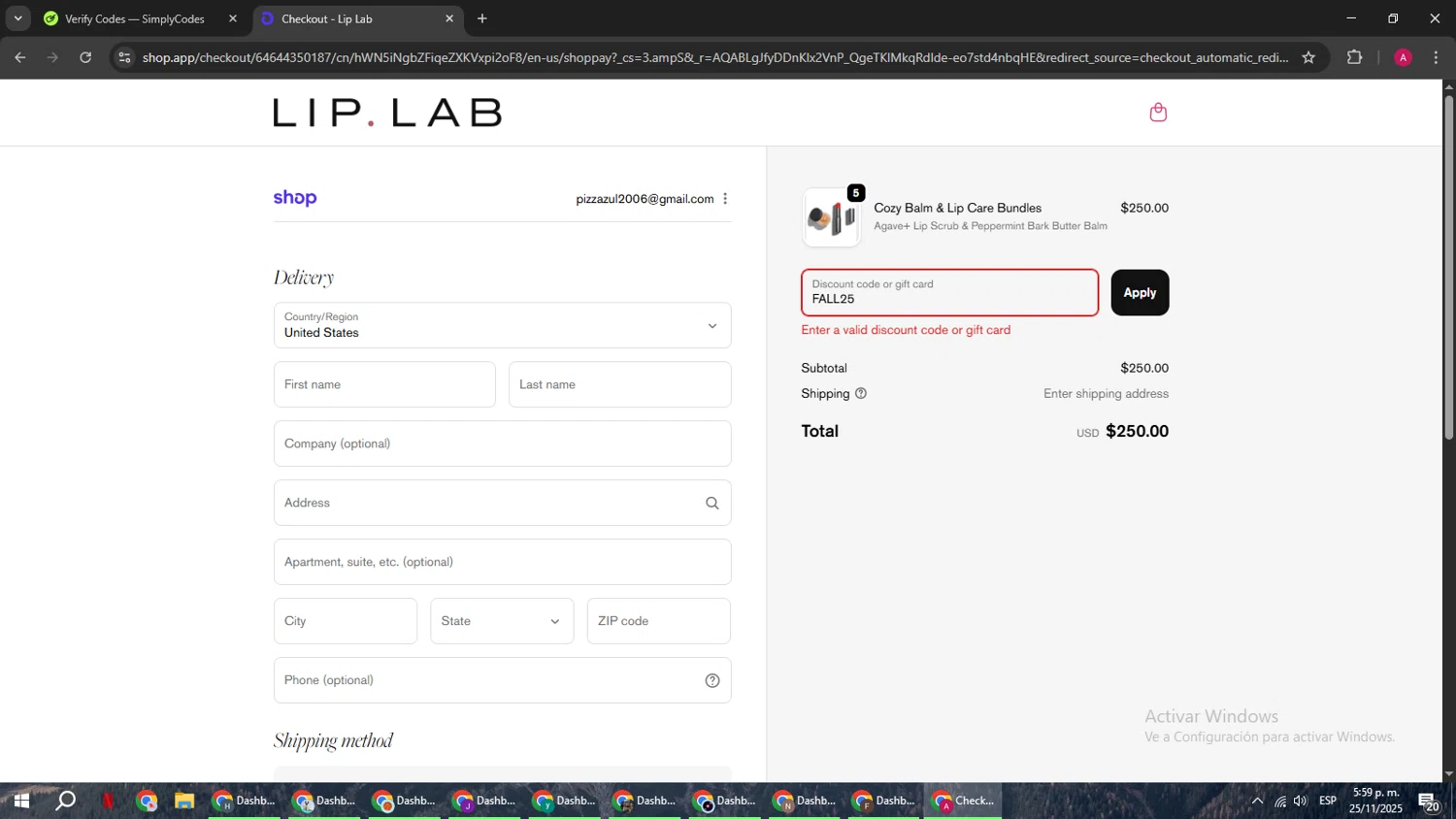Viewport: 1456px width, 819px height.
Task: Open new browser tab
Action: tap(482, 18)
